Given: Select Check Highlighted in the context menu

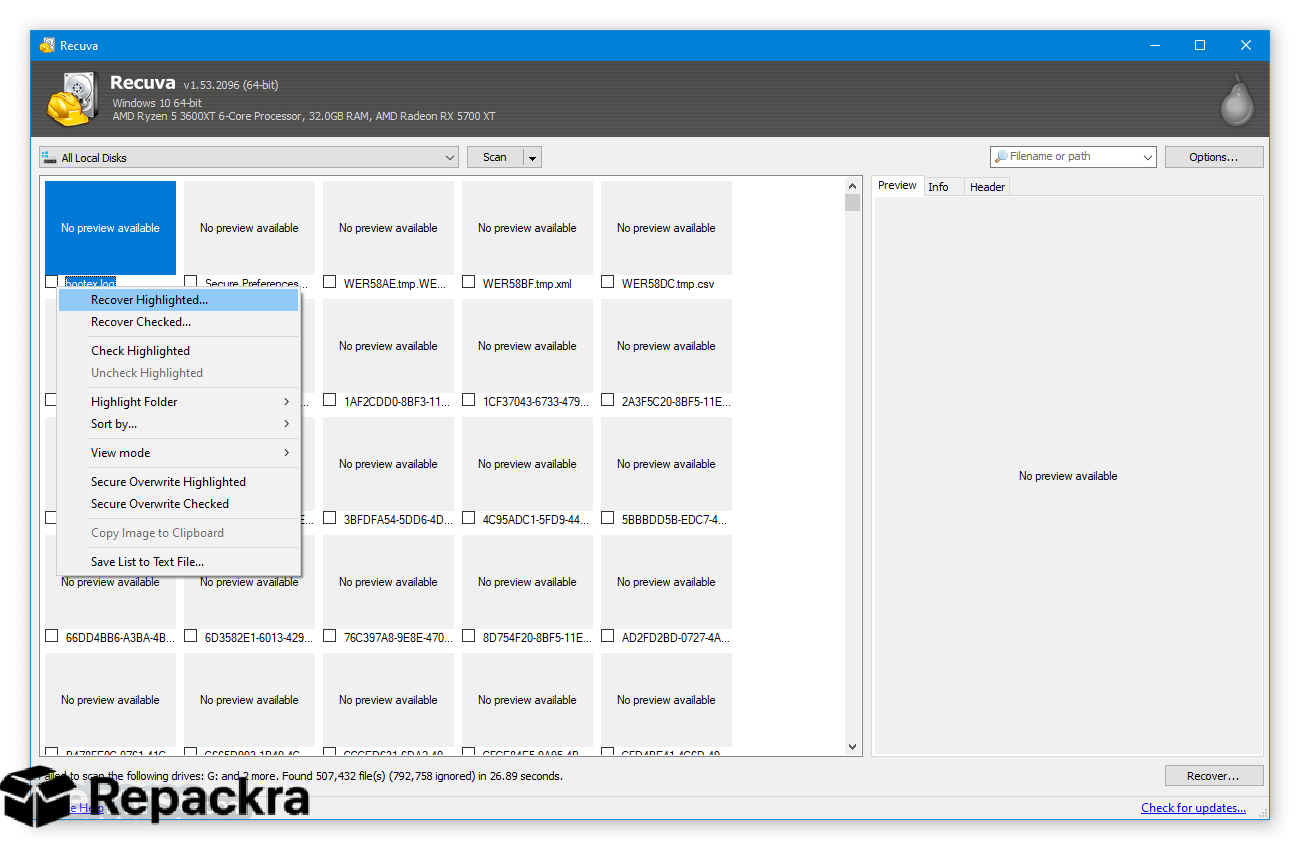Looking at the screenshot, I should 179,351.
